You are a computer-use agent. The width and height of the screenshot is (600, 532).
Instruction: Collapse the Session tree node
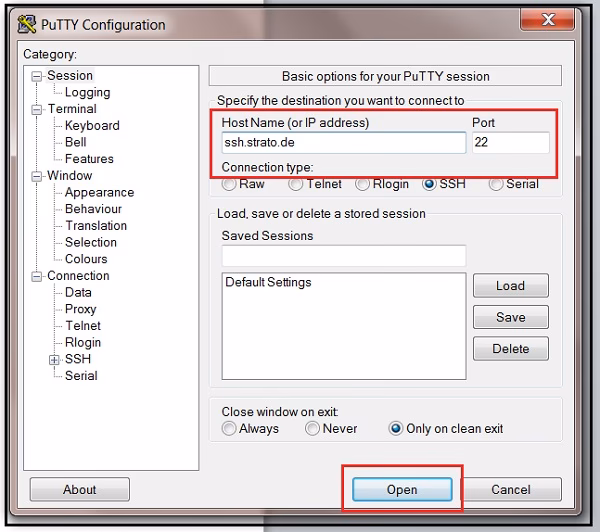(x=37, y=76)
